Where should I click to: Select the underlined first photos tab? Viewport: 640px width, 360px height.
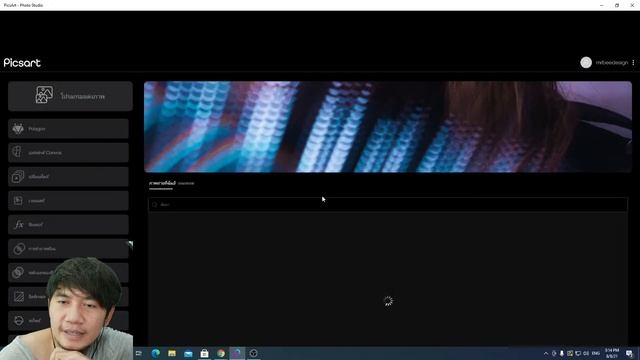(x=162, y=183)
